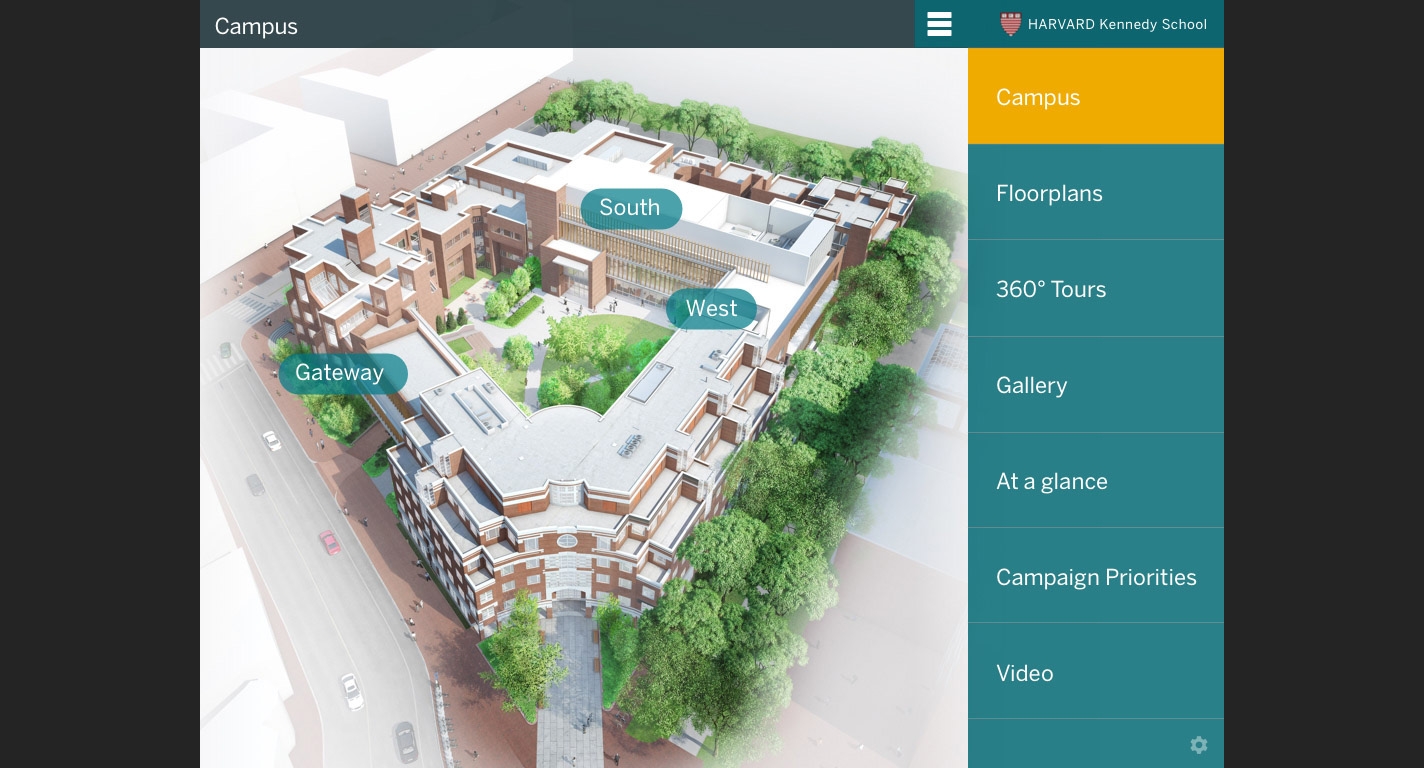Viewport: 1424px width, 768px height.
Task: Open the Floorplans menu item
Action: 1096,192
